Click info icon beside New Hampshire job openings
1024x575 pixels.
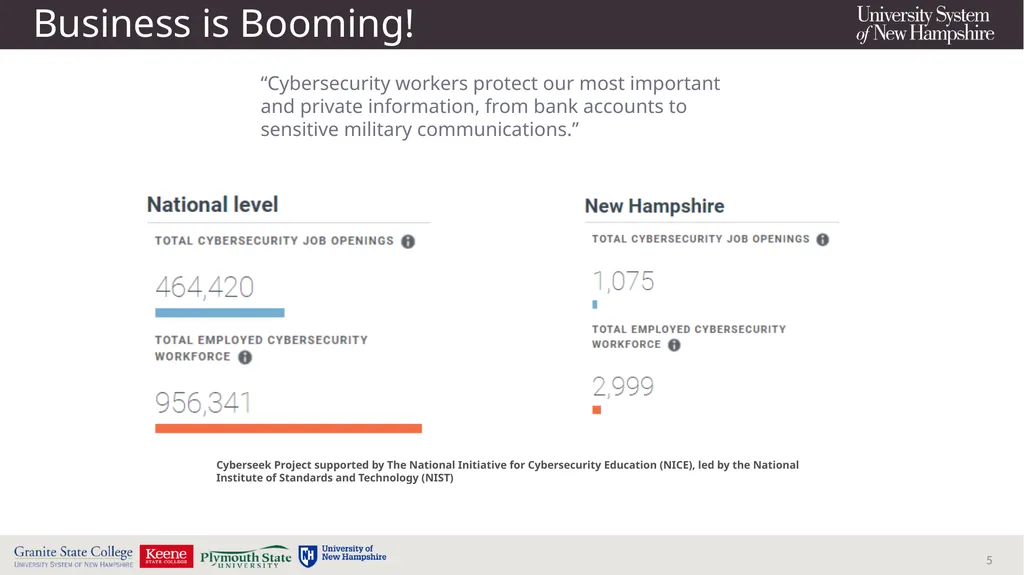(x=823, y=240)
